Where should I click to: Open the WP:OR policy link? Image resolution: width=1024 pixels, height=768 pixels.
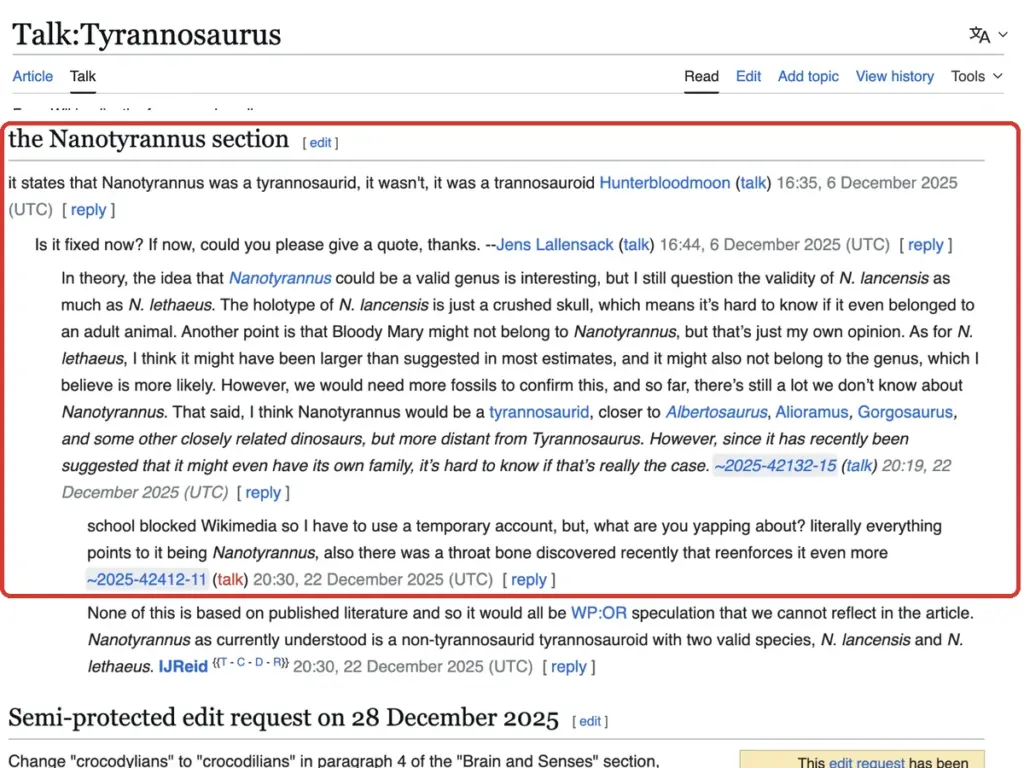click(599, 613)
